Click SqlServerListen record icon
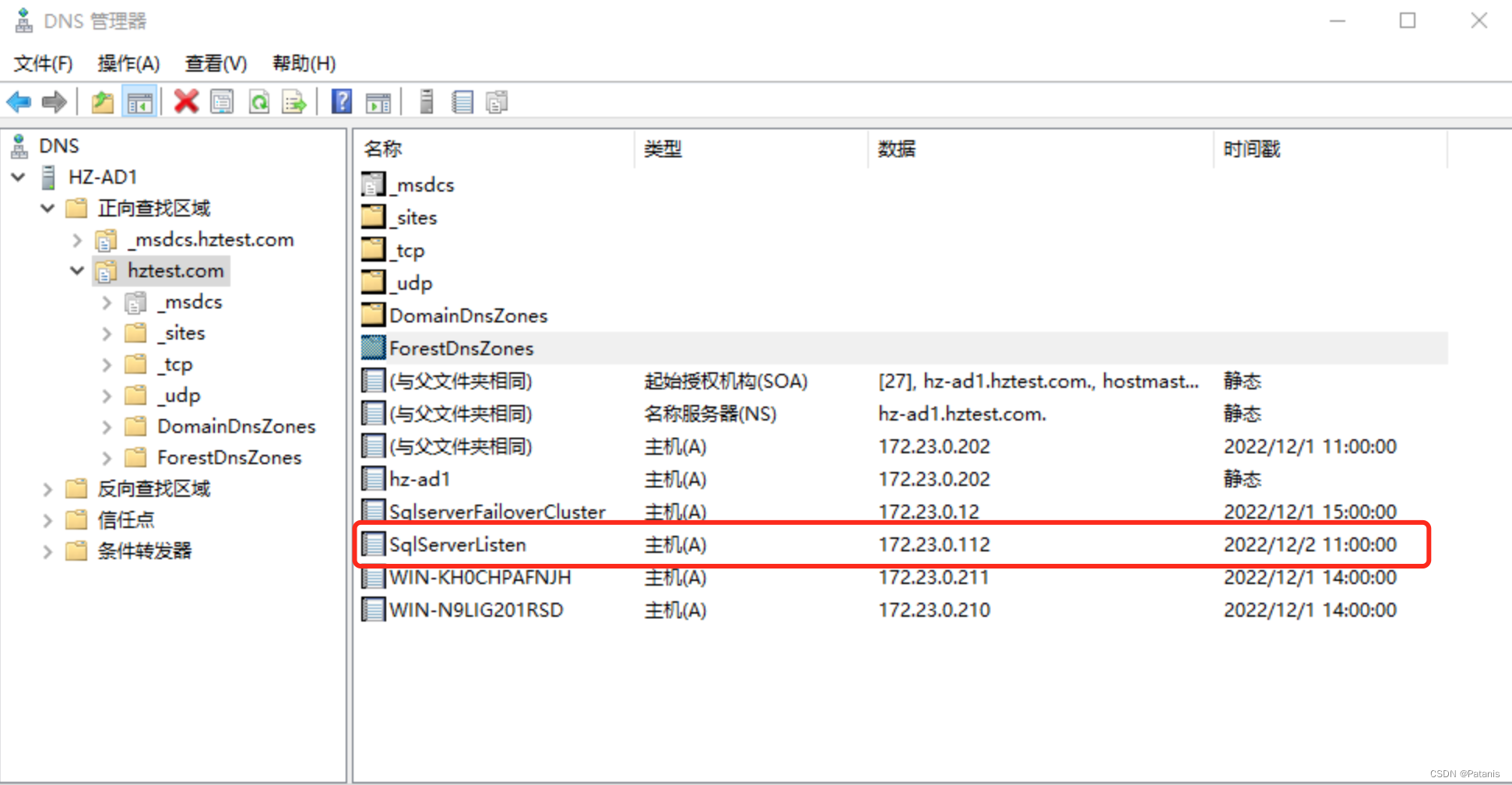 pyautogui.click(x=374, y=544)
